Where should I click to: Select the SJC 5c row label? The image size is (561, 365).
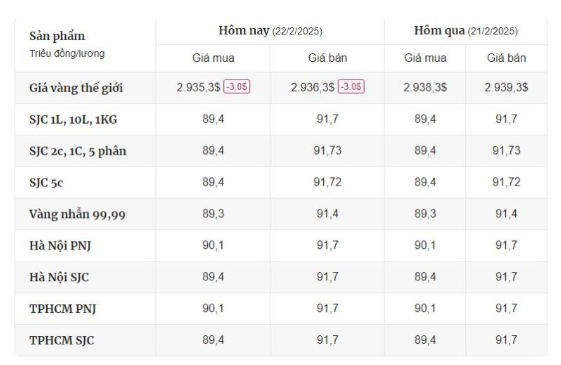point(46,182)
